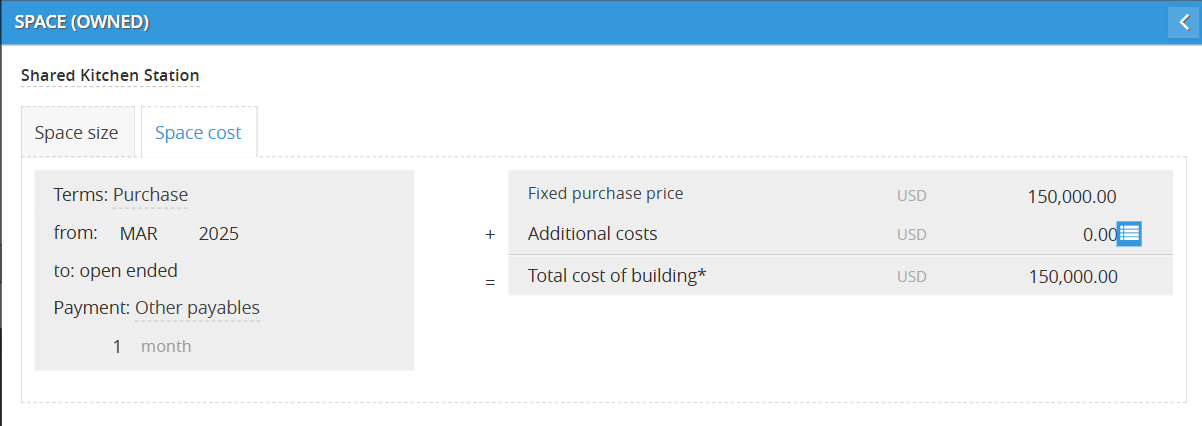This screenshot has height=426, width=1202.
Task: Click the month unit of payment delay
Action: tap(166, 347)
